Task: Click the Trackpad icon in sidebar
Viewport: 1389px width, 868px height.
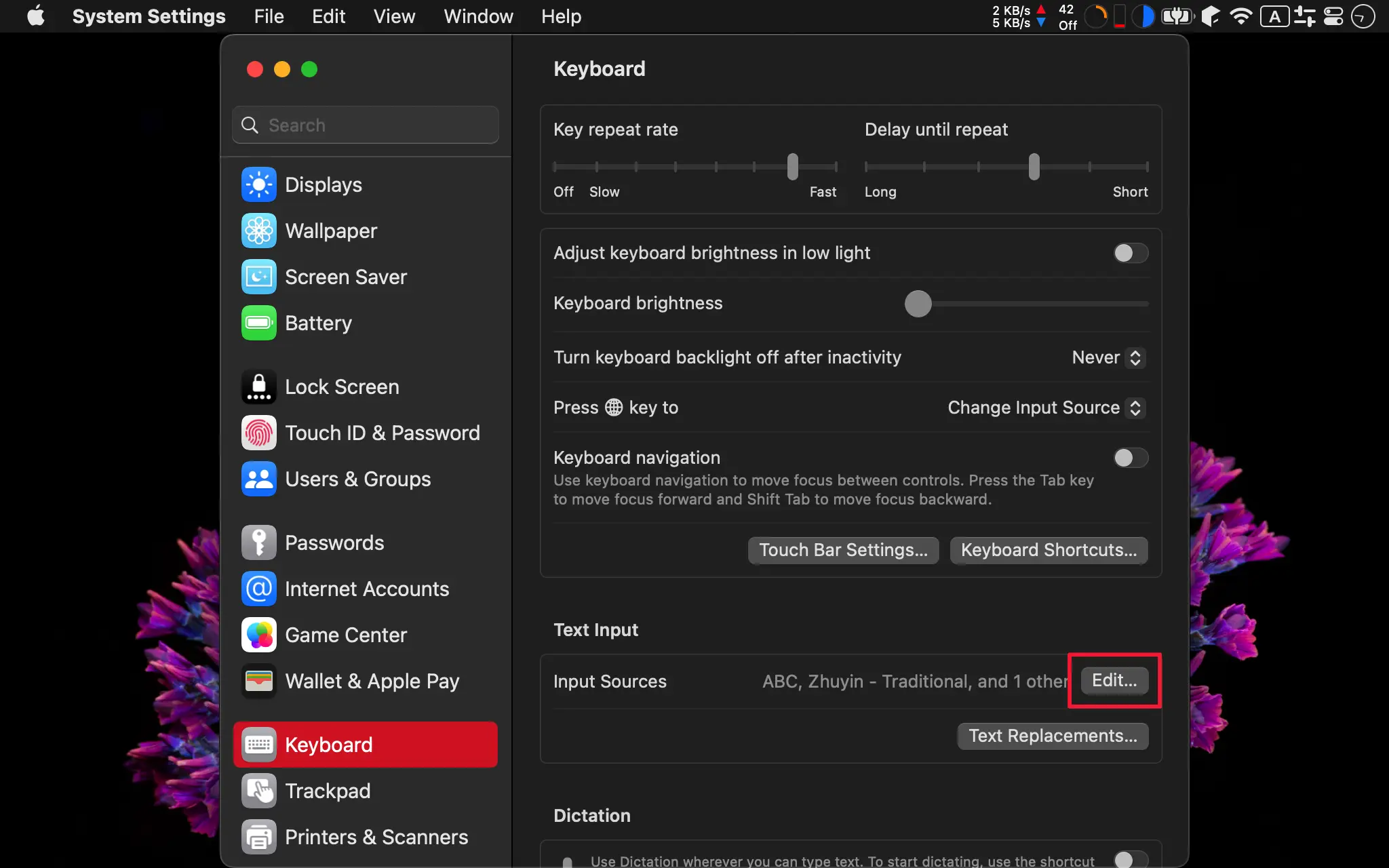Action: pos(258,790)
